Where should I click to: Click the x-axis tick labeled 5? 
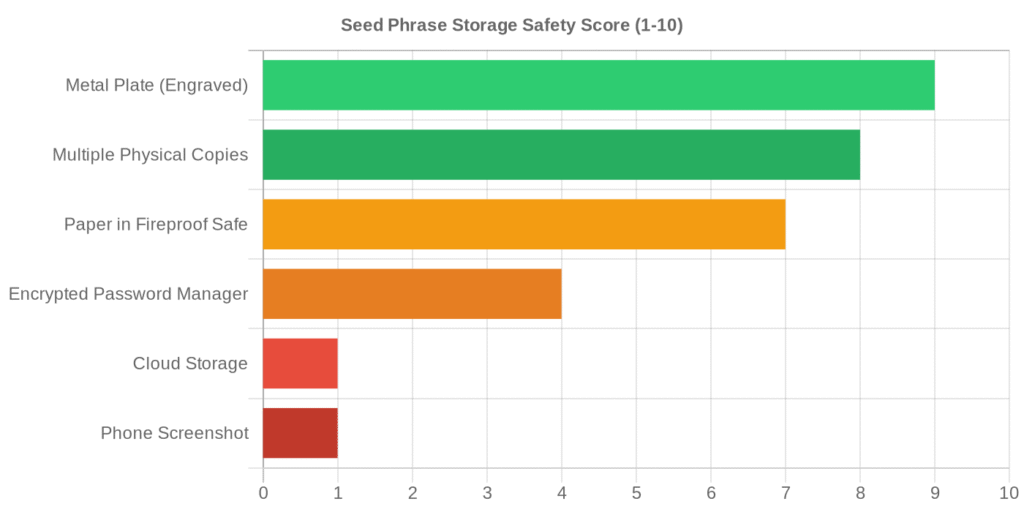(x=636, y=492)
